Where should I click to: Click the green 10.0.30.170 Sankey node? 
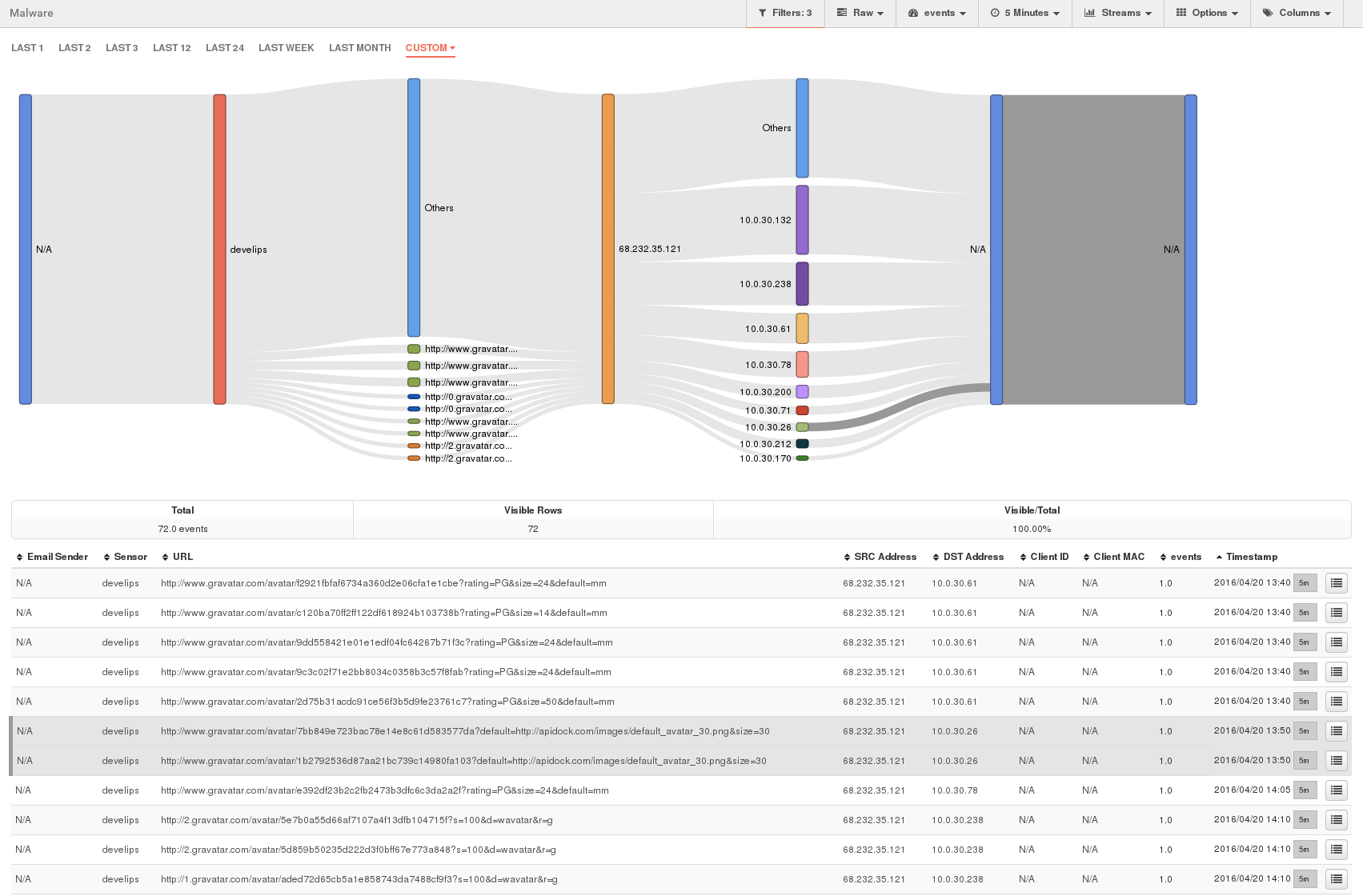(802, 458)
